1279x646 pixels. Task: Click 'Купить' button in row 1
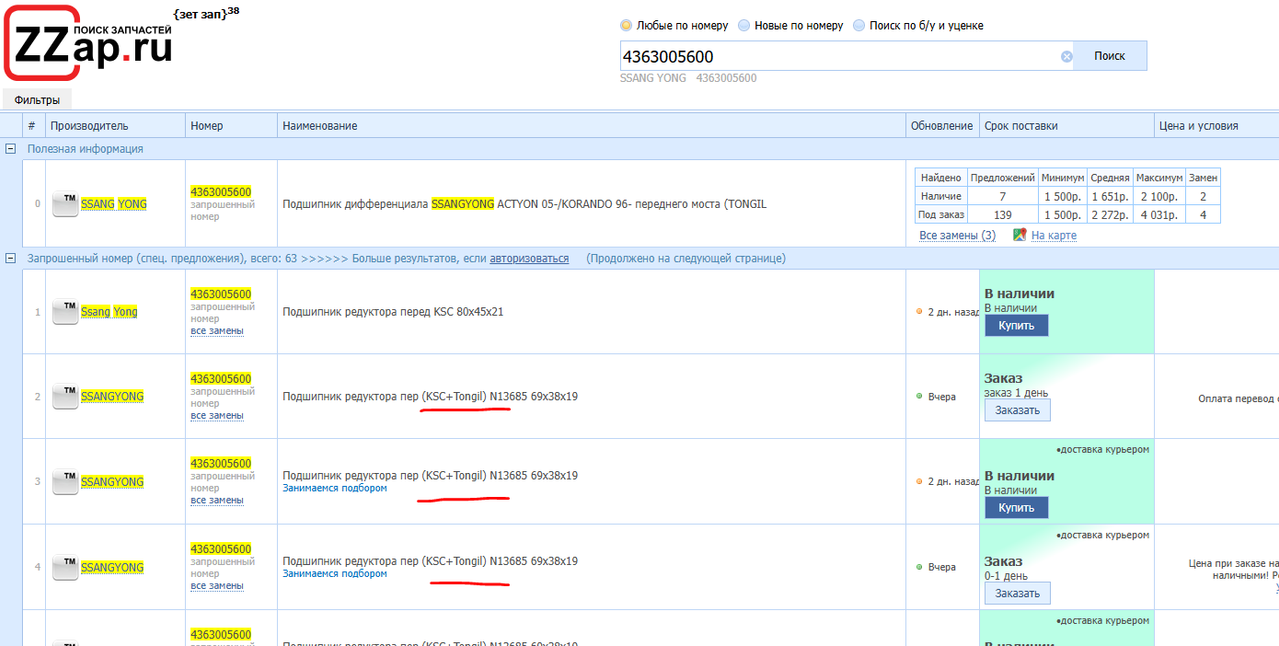[1016, 325]
